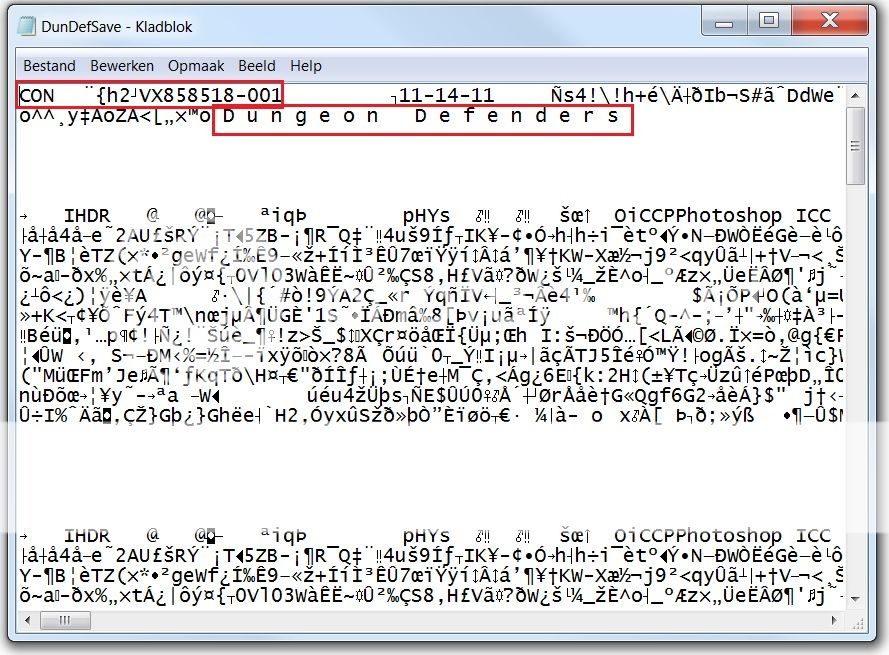Click the Help menu item

coord(305,66)
